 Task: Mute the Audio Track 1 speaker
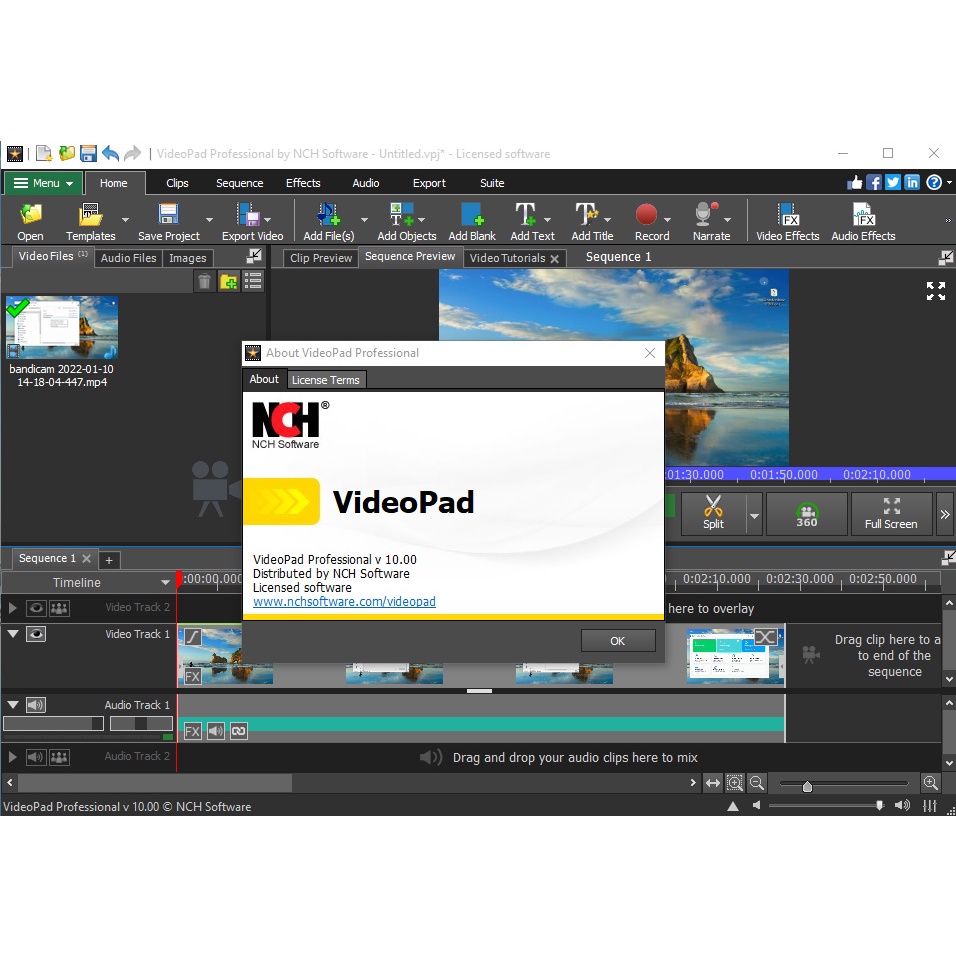36,705
